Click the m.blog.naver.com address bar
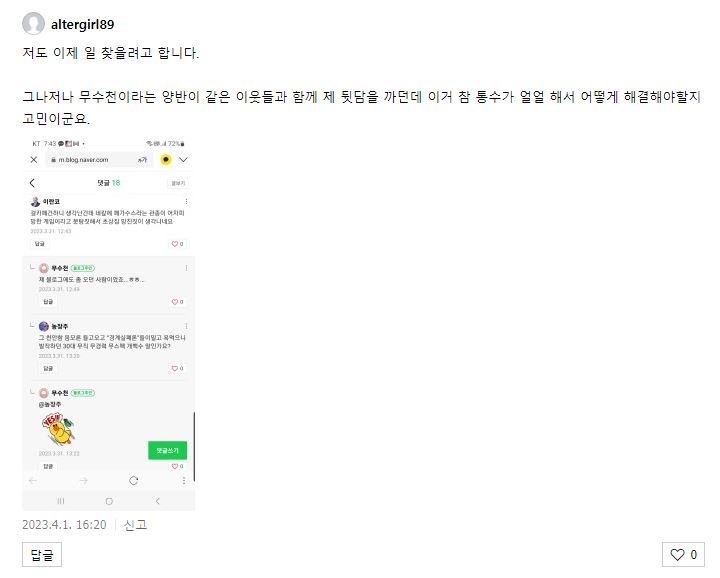 [x=98, y=160]
